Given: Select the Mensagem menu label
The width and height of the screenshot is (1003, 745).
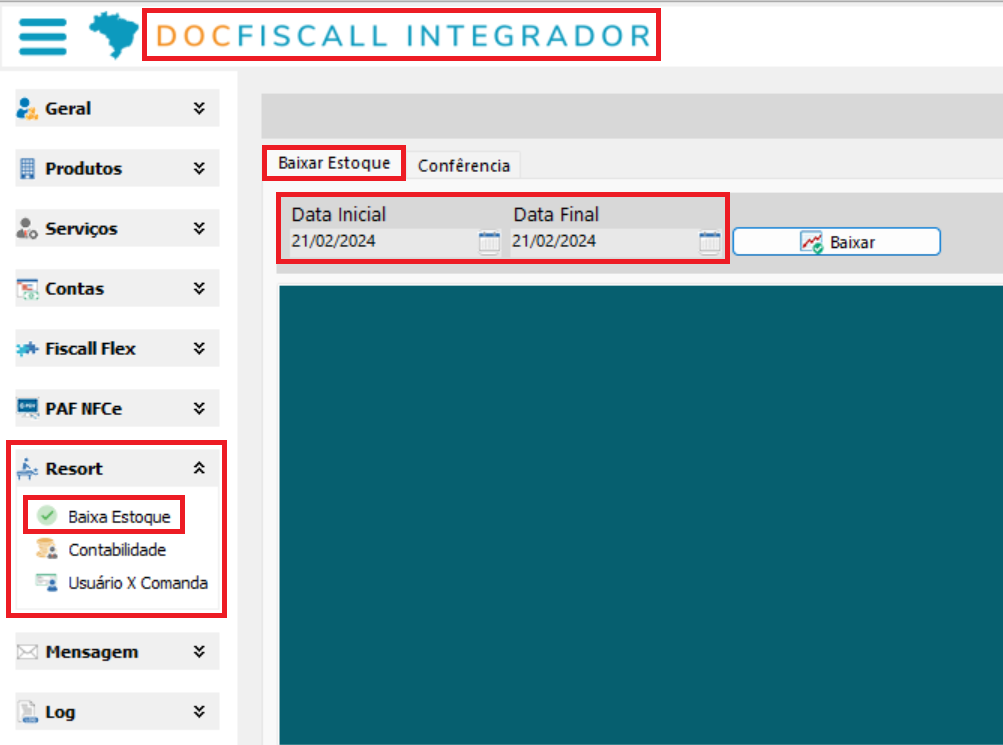Looking at the screenshot, I should point(91,652).
